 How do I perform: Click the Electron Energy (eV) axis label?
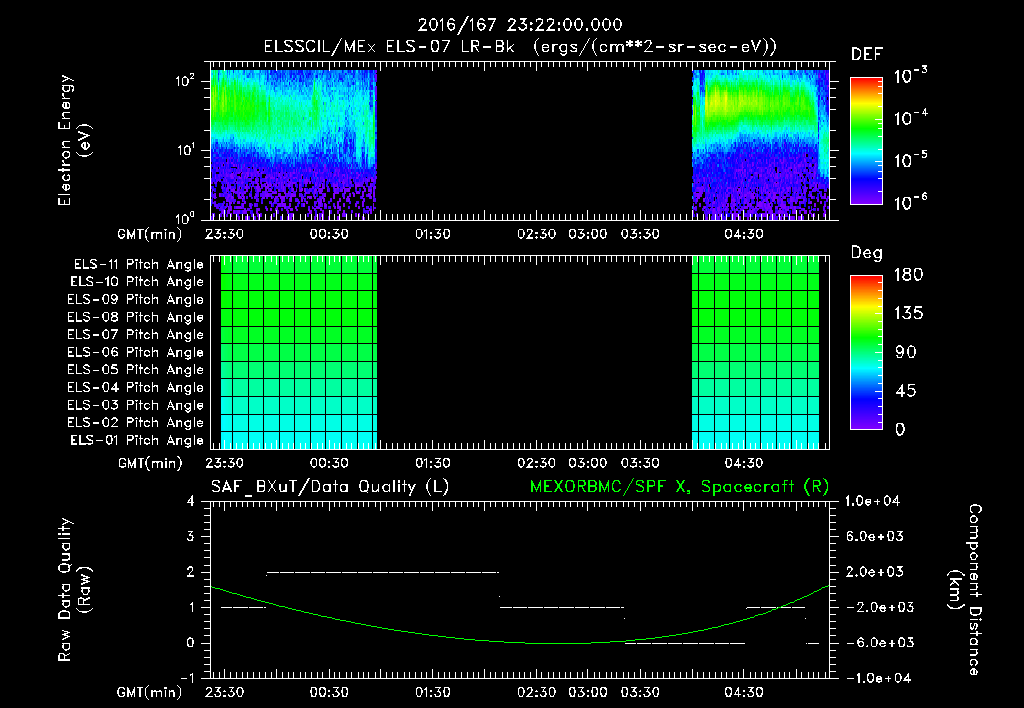[x=74, y=140]
